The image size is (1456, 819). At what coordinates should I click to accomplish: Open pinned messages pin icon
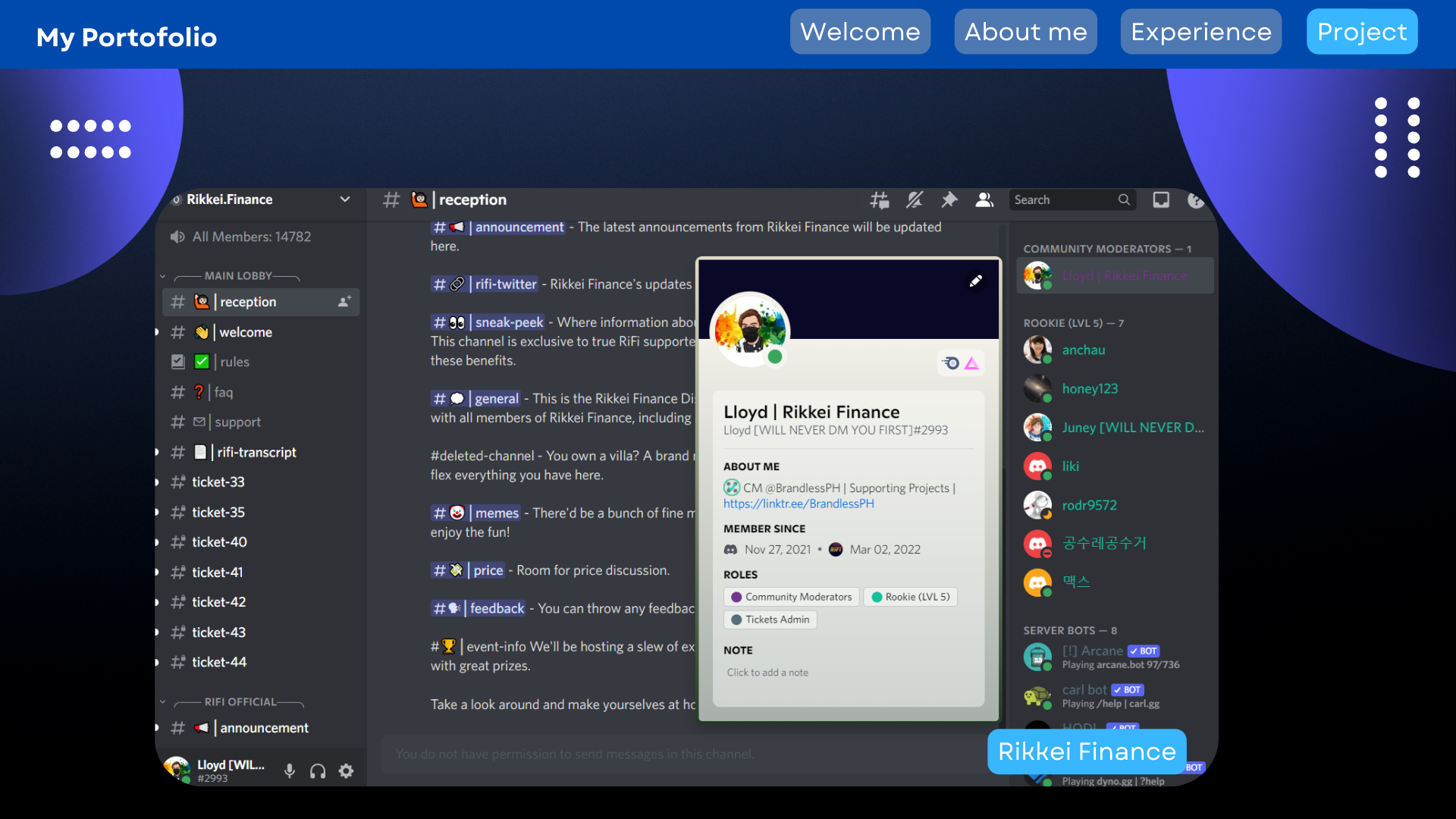click(x=949, y=199)
